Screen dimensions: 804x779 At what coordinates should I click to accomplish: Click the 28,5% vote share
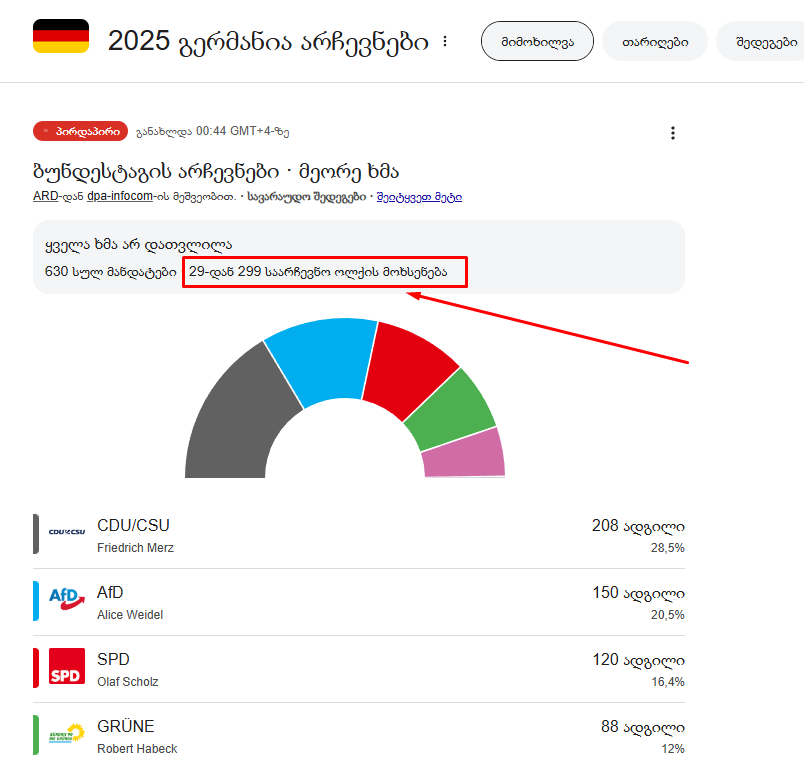click(x=668, y=548)
